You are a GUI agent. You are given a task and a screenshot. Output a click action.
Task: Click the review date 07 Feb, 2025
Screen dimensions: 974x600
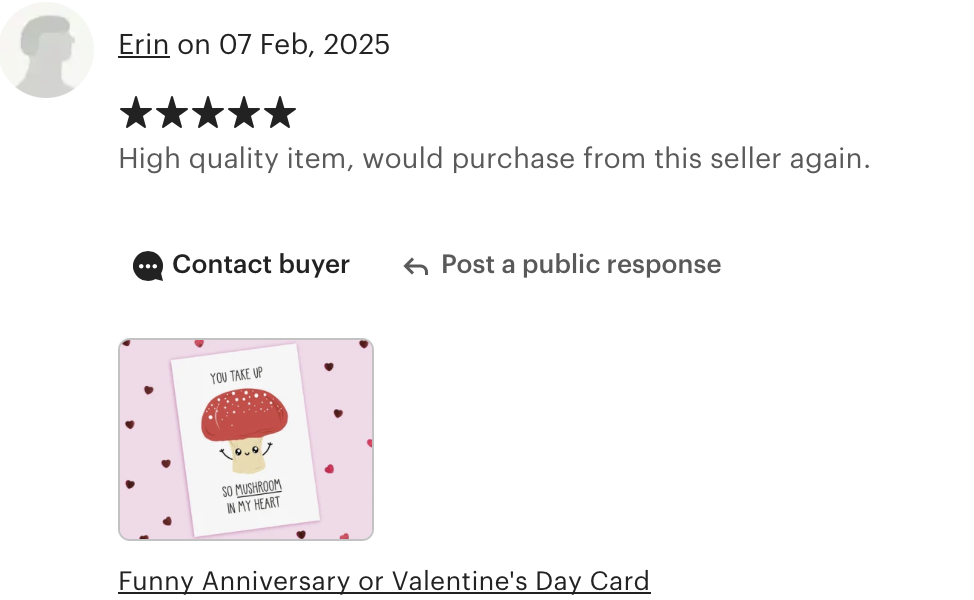tap(304, 45)
